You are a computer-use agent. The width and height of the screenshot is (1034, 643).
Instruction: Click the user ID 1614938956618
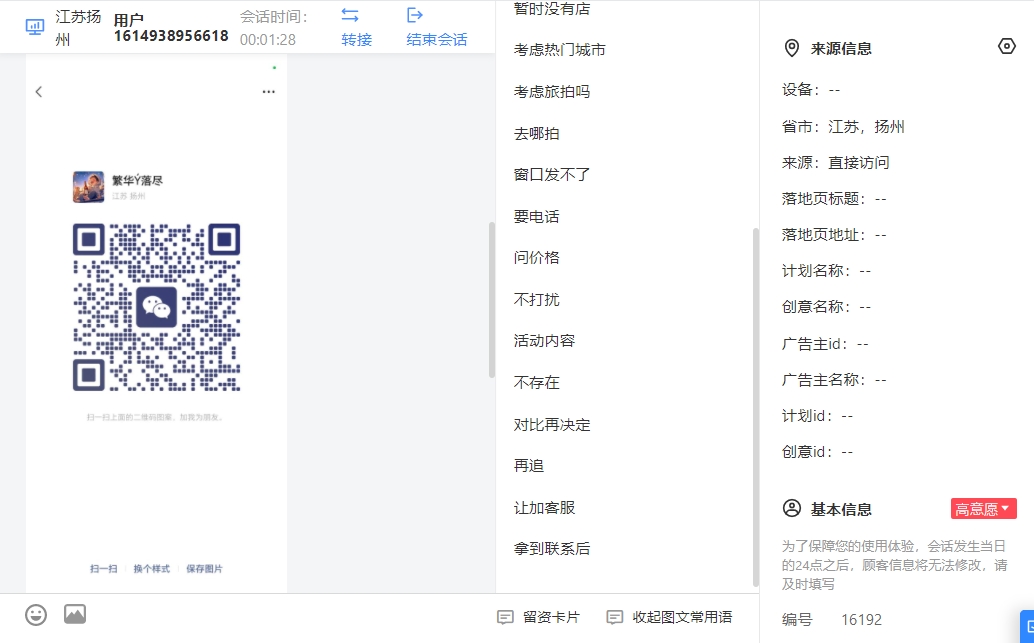coord(171,36)
